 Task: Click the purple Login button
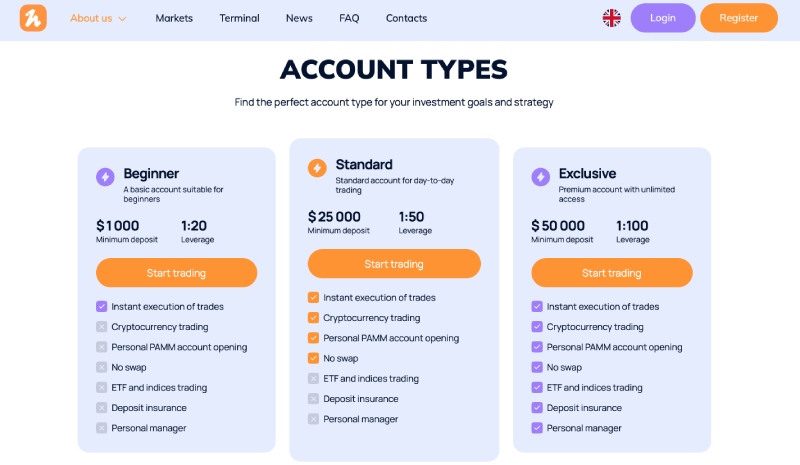[x=663, y=18]
